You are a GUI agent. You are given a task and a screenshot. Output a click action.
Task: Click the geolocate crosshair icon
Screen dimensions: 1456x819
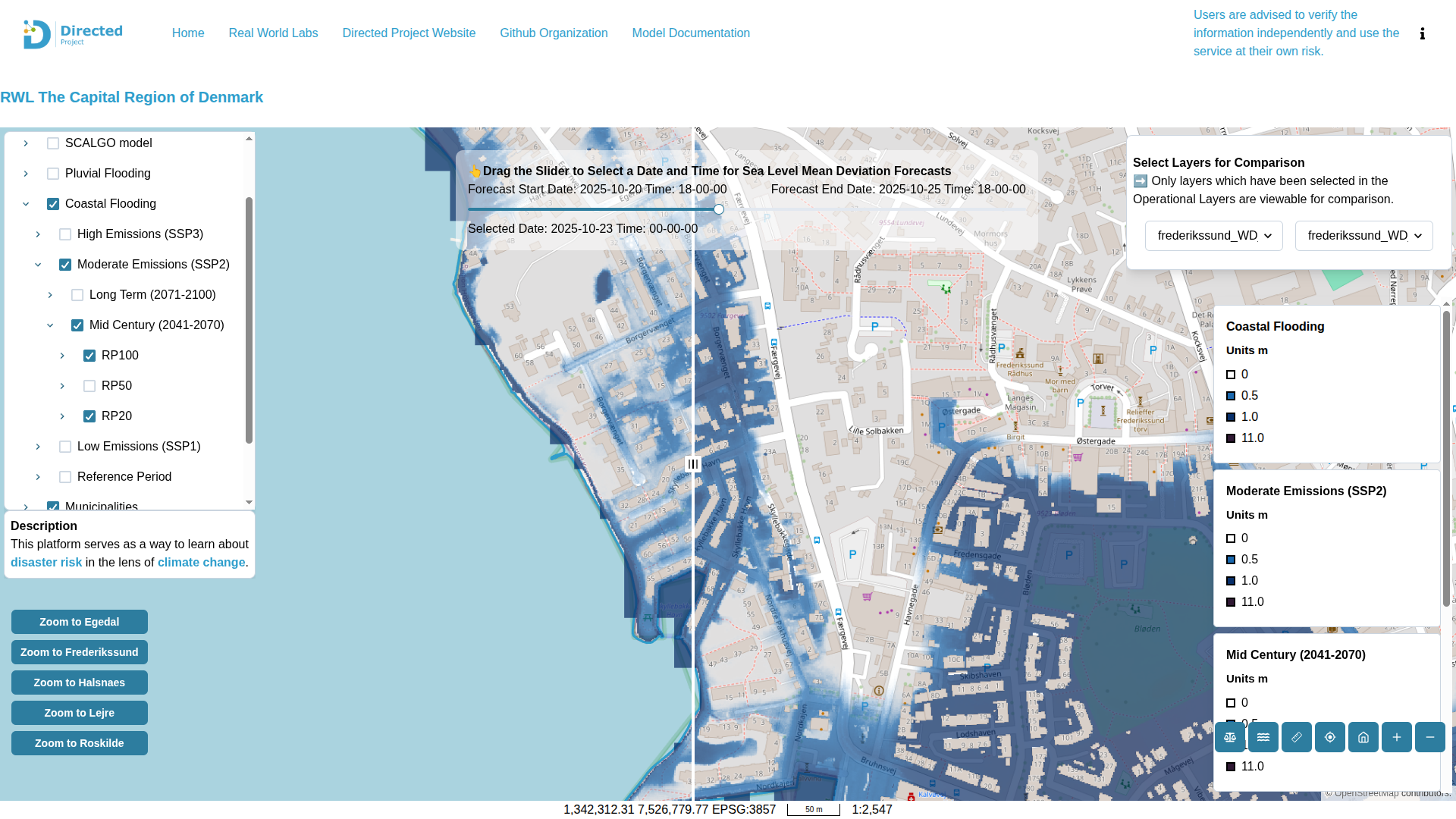[x=1330, y=737]
